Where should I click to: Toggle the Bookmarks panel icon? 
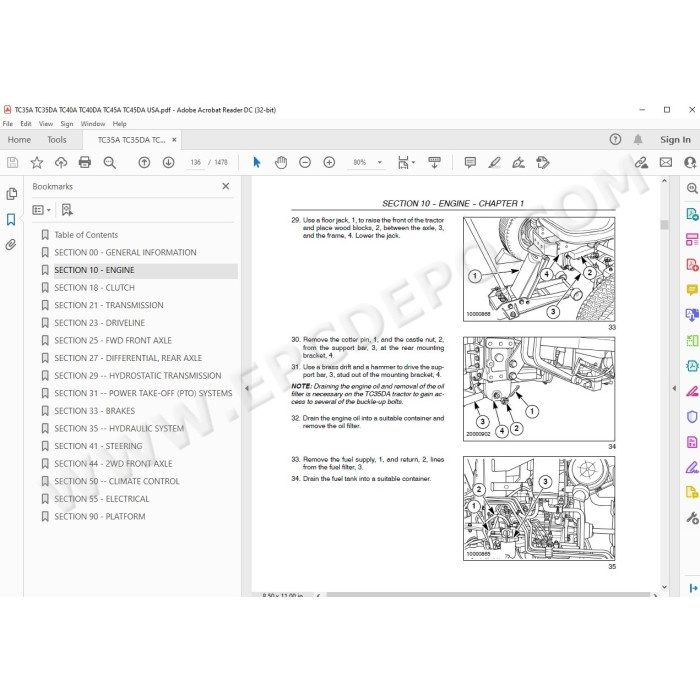[11, 219]
